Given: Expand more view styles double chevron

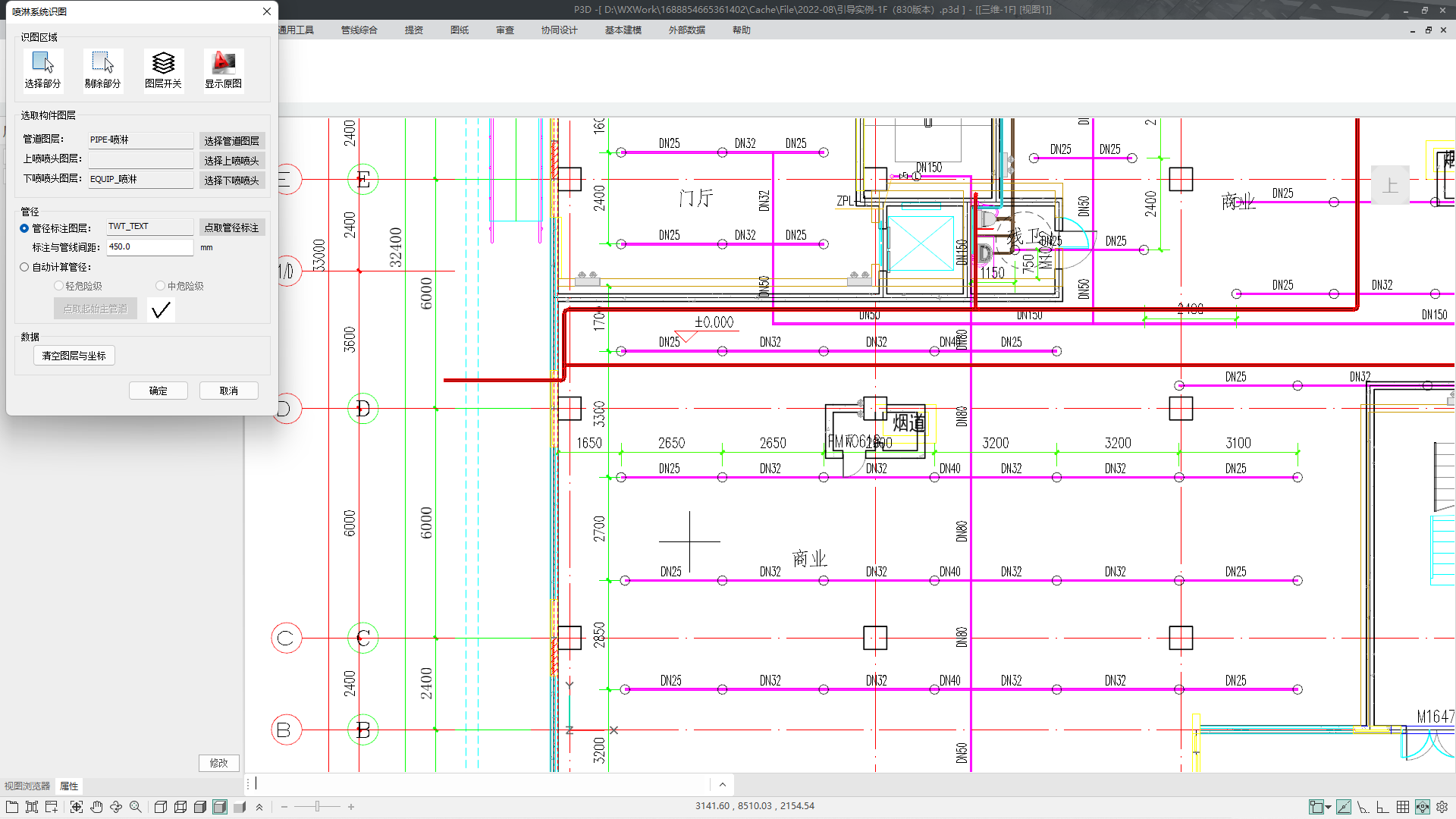Looking at the screenshot, I should [259, 807].
